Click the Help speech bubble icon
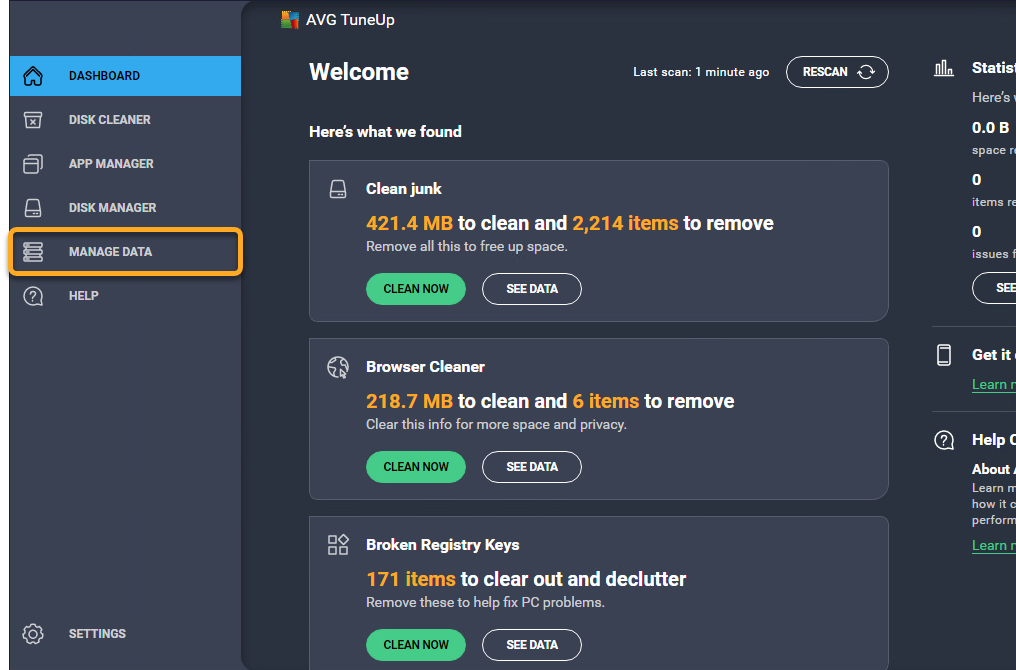Image resolution: width=1016 pixels, height=670 pixels. 33,296
